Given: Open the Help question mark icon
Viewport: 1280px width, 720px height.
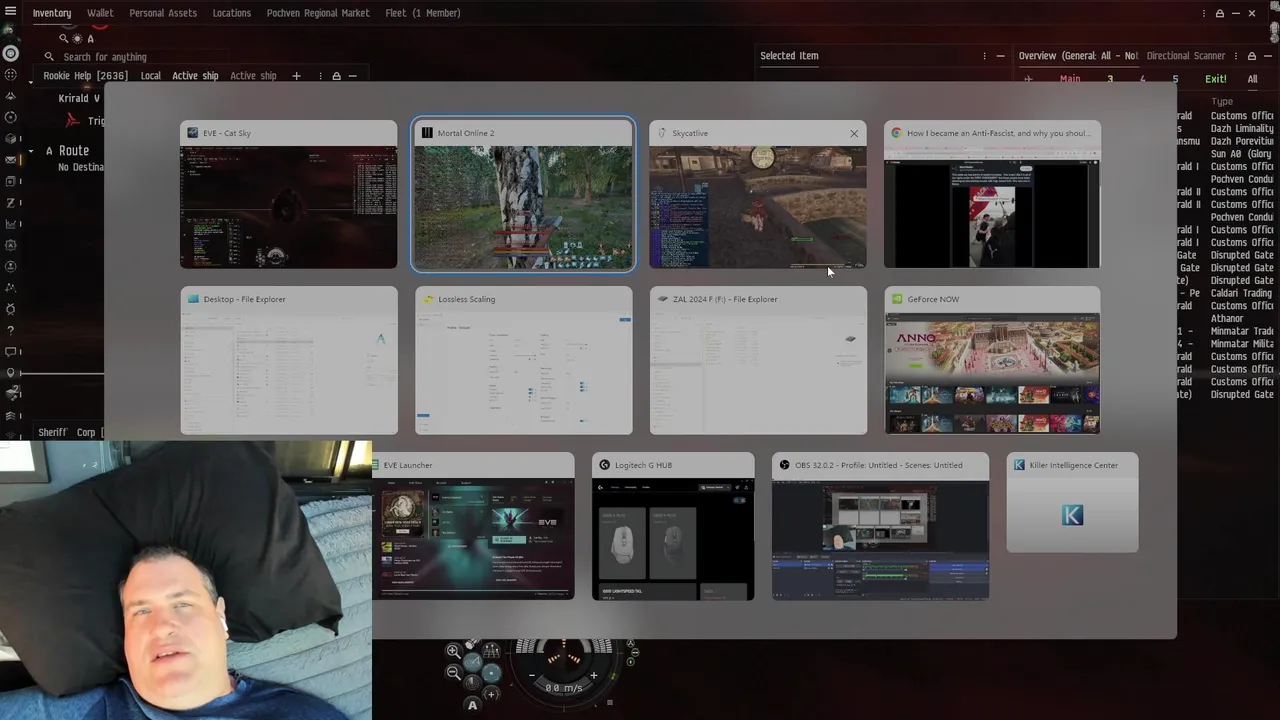Looking at the screenshot, I should point(11,330).
